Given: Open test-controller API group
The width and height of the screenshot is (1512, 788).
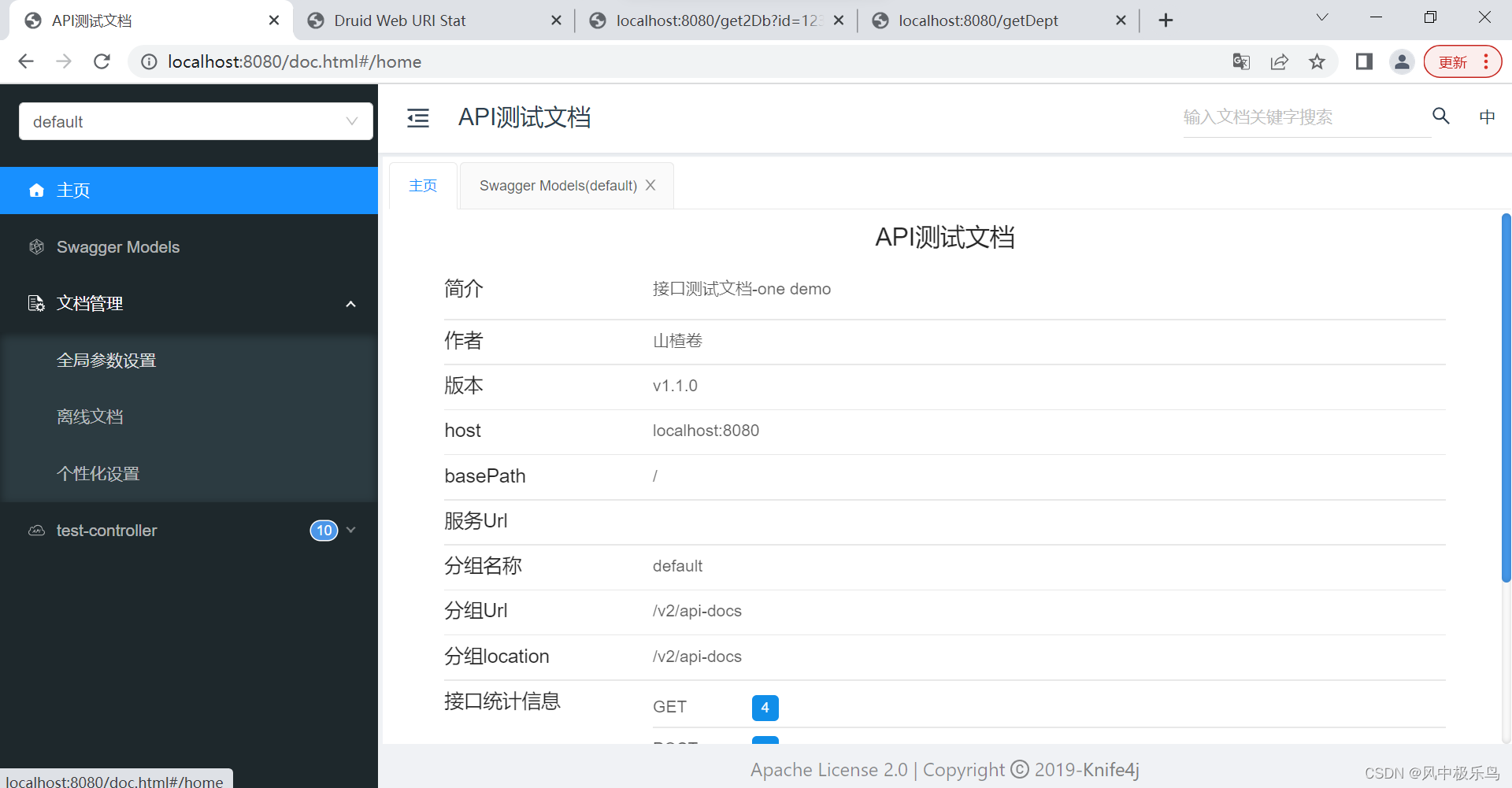Looking at the screenshot, I should coord(189,531).
